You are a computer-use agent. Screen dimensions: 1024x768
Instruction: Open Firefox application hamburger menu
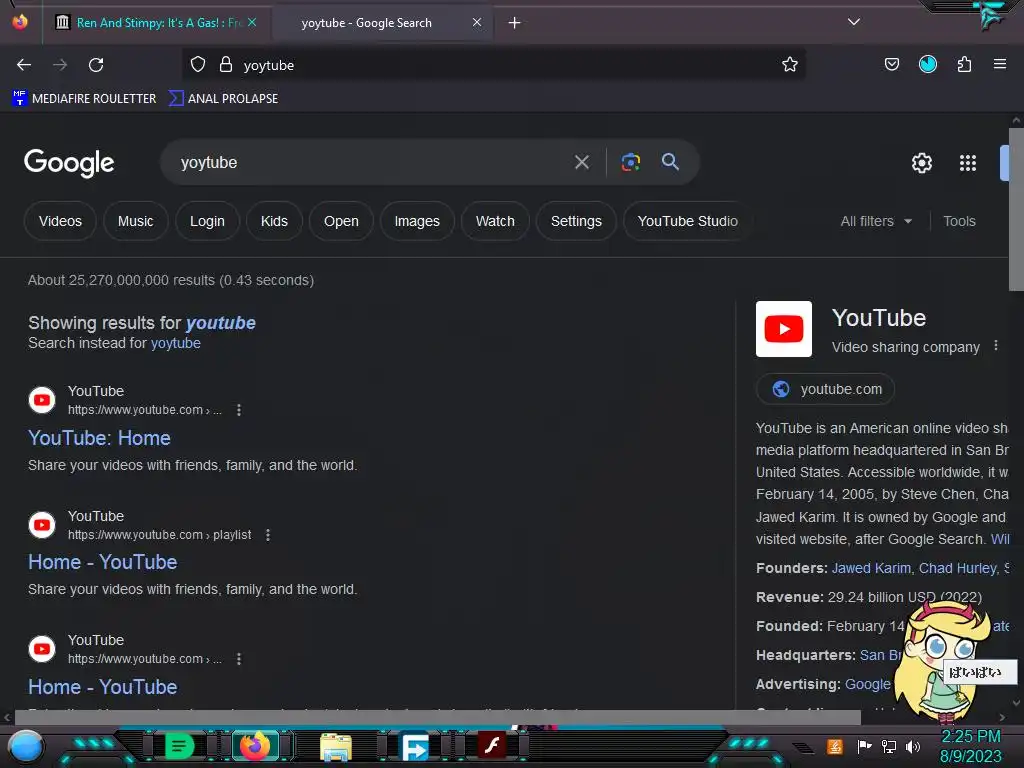(x=999, y=64)
